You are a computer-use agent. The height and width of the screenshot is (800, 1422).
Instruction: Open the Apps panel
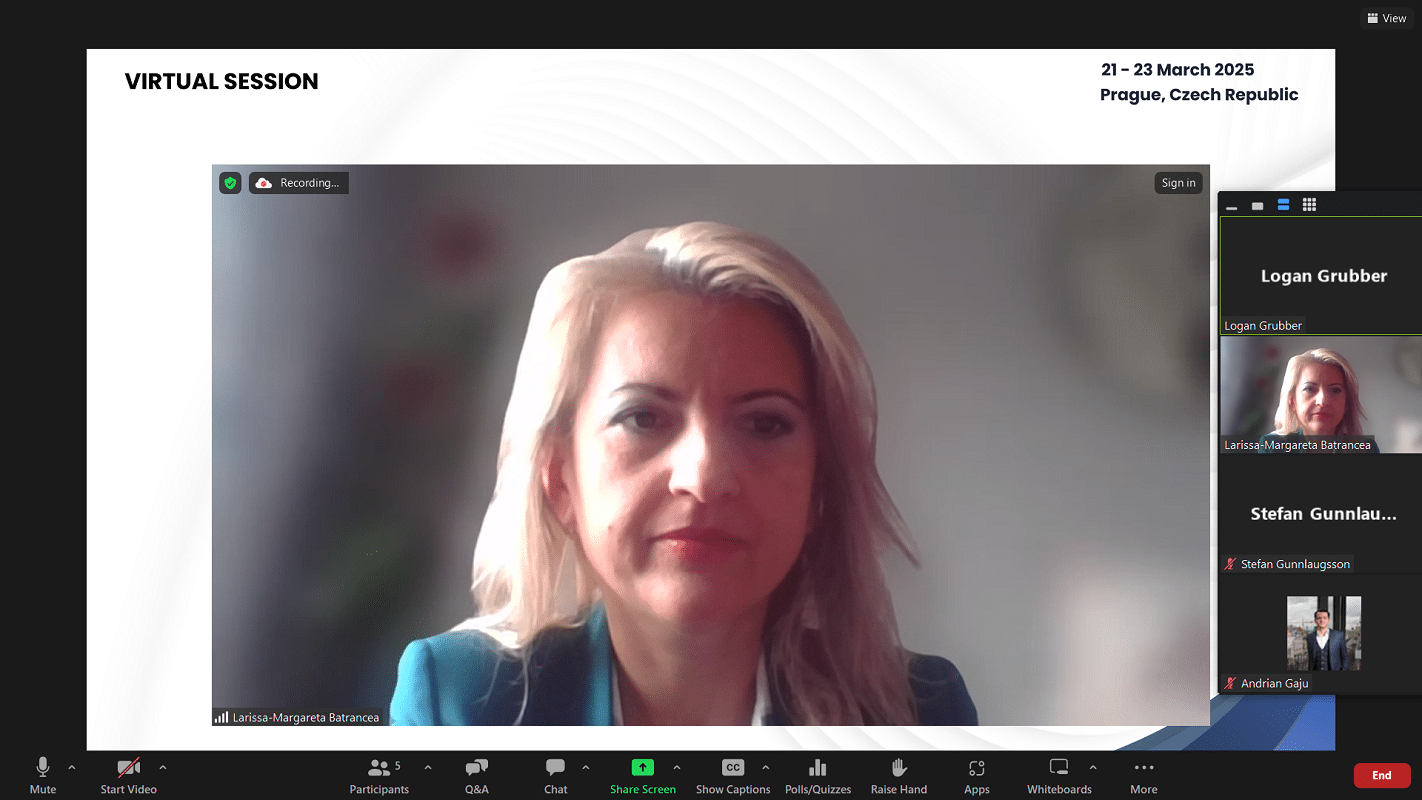pos(976,775)
